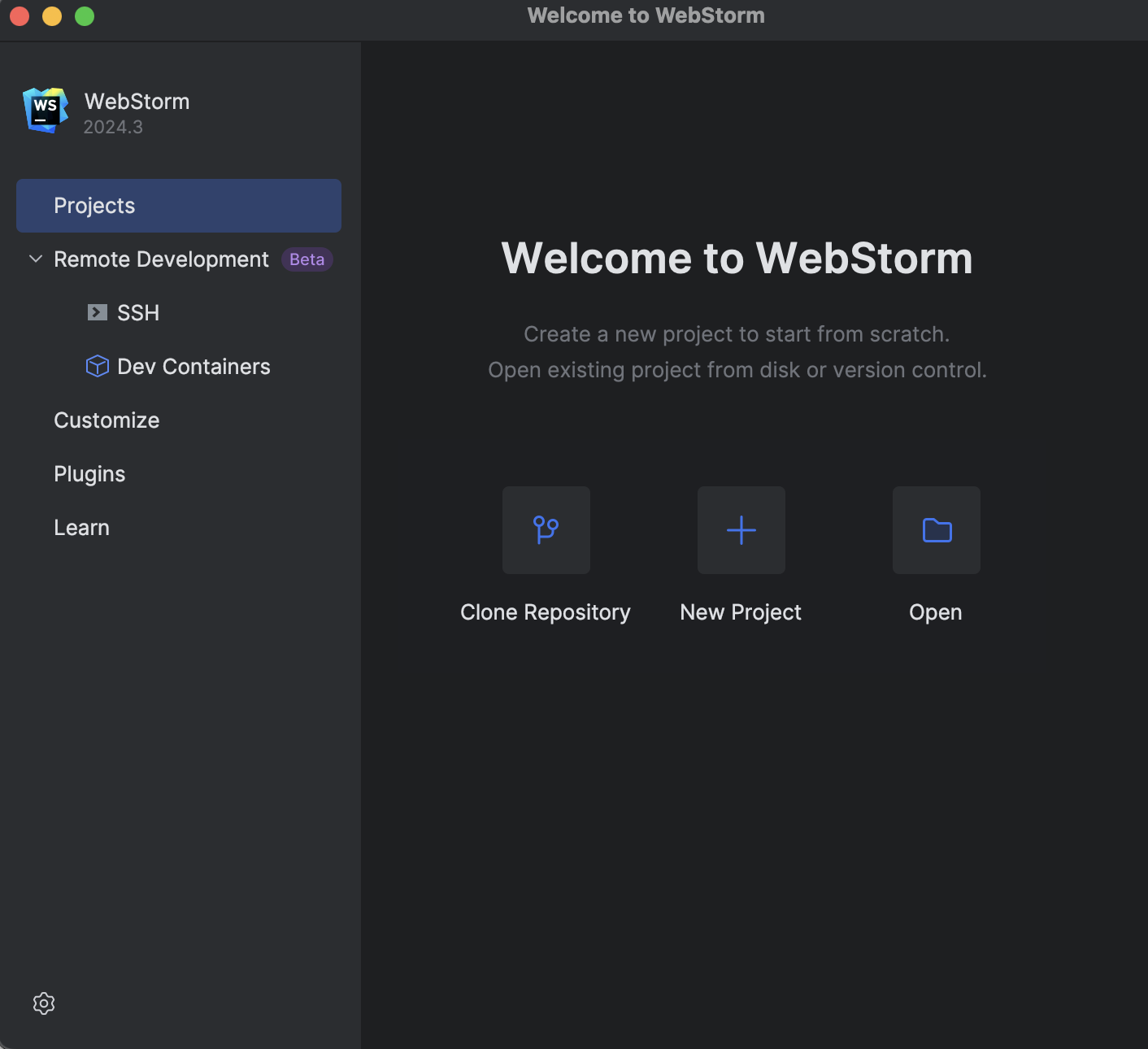The image size is (1148, 1049).
Task: Select the SSH remote development option
Action: click(138, 311)
